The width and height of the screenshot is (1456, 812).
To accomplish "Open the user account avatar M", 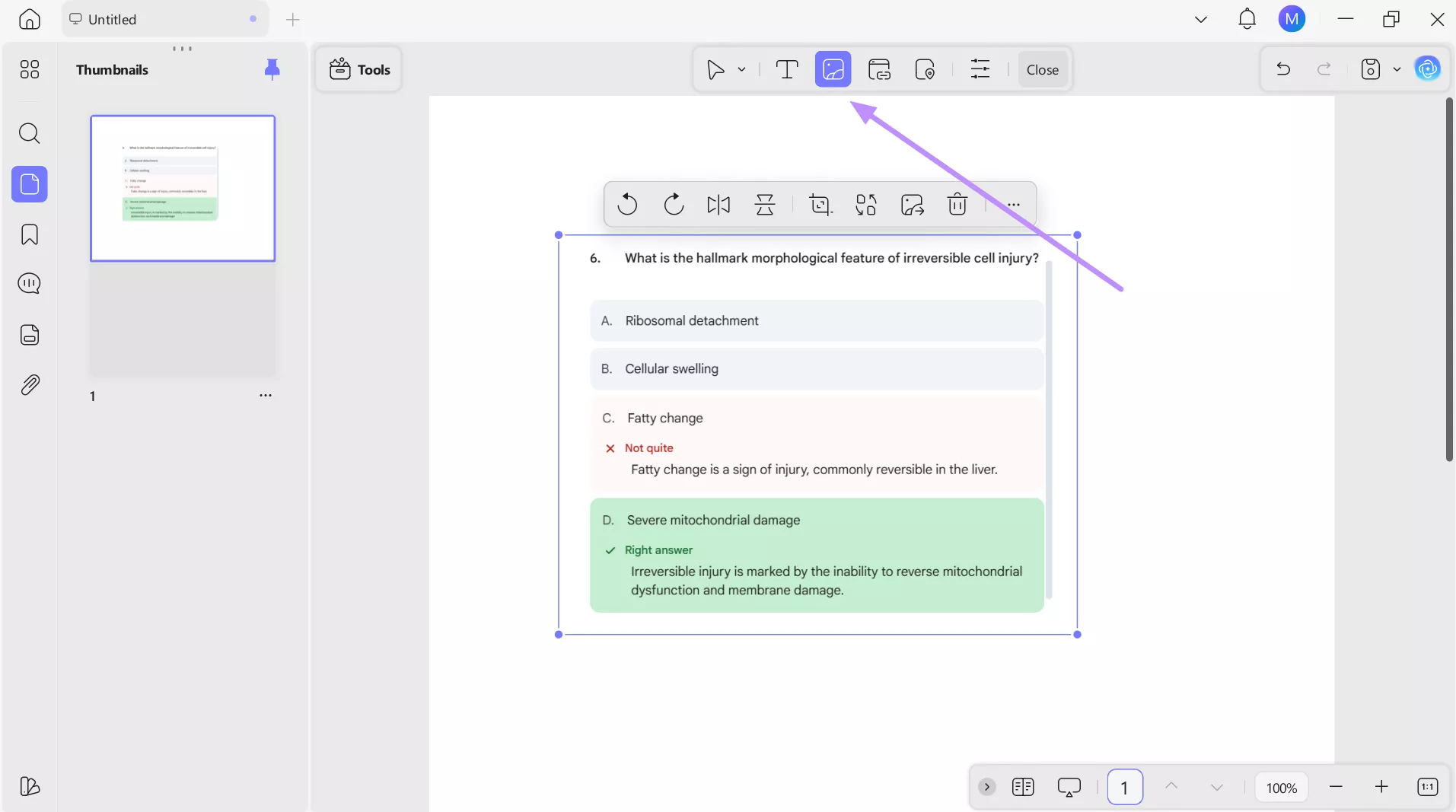I will (x=1292, y=19).
